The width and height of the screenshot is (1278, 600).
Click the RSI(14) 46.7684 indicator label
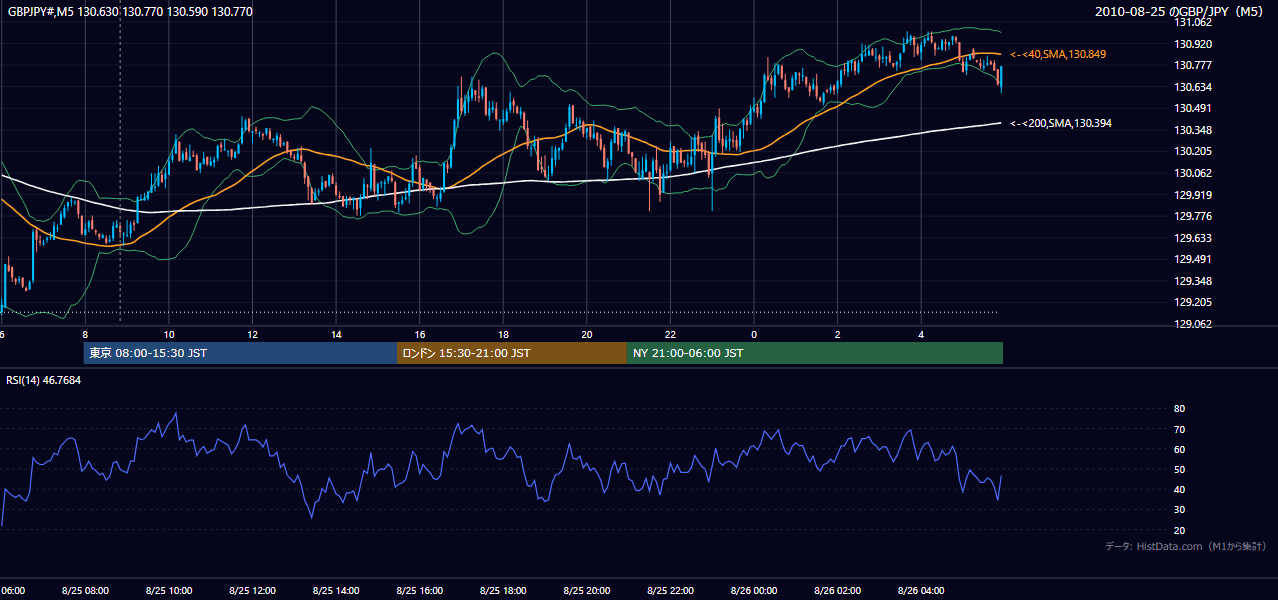[x=44, y=380]
